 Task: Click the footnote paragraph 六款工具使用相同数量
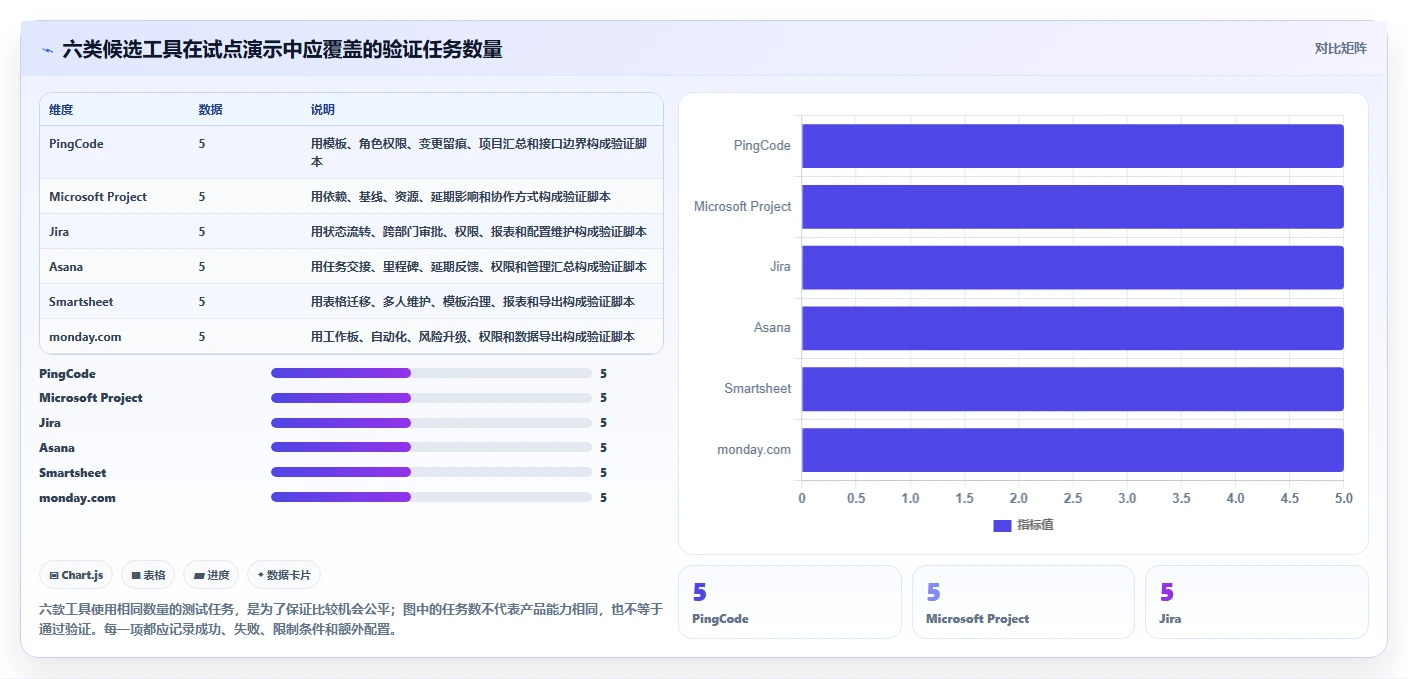[x=351, y=619]
